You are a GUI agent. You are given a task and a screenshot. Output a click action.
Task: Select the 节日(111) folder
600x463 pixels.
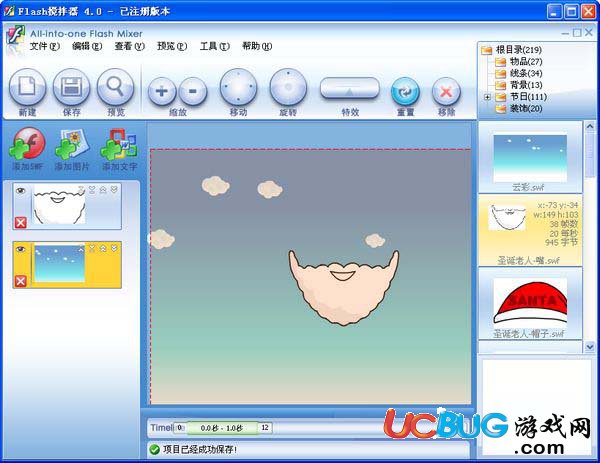click(528, 97)
